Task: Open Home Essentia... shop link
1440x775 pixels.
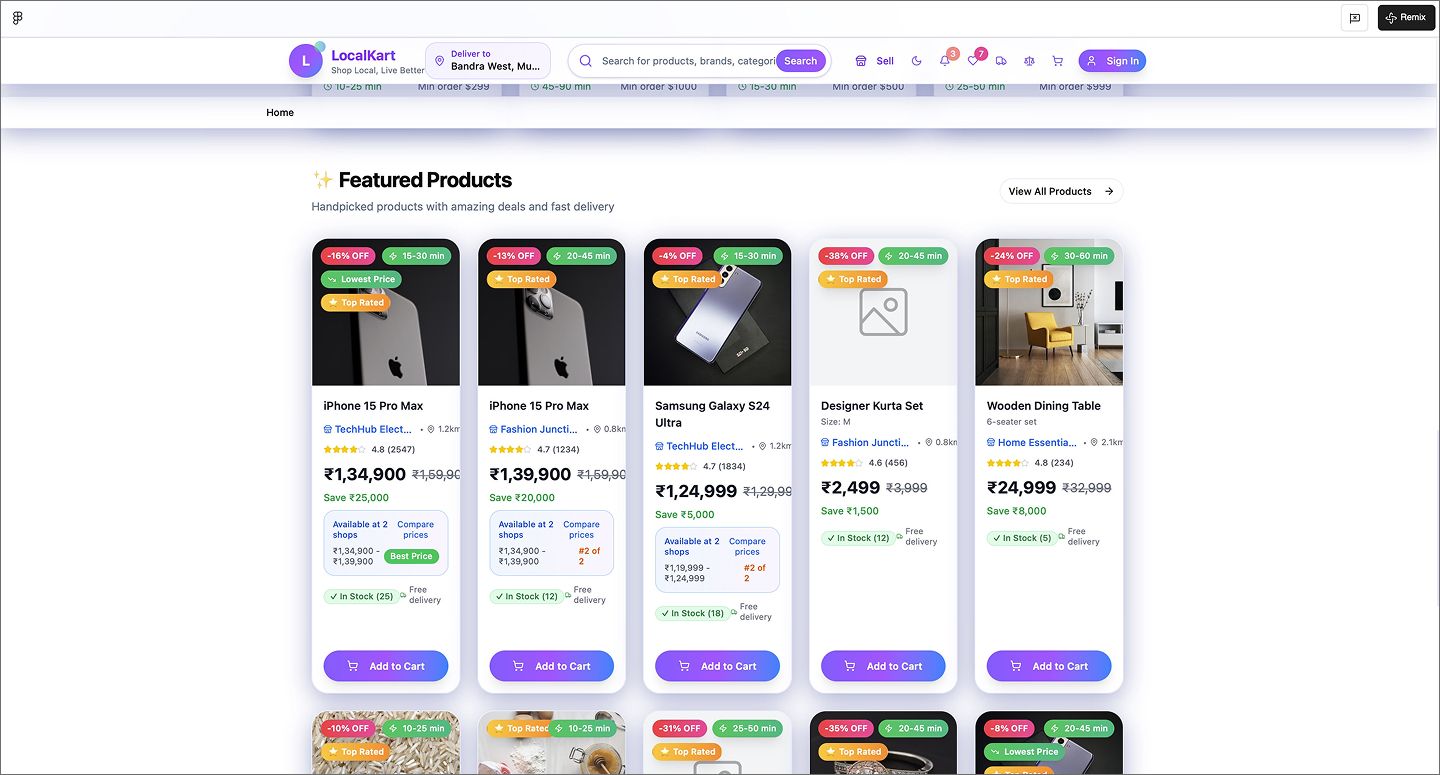Action: point(1032,442)
